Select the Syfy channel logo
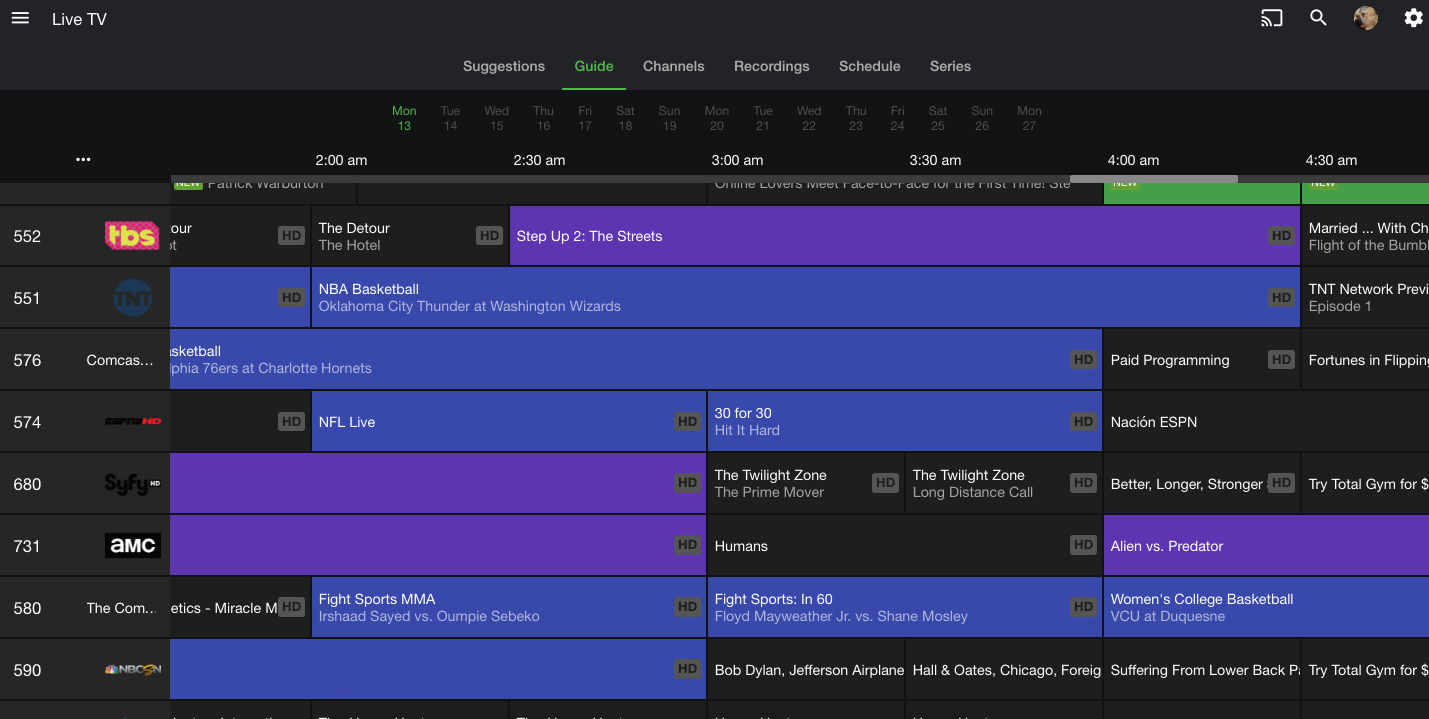This screenshot has width=1429, height=719. (x=132, y=484)
